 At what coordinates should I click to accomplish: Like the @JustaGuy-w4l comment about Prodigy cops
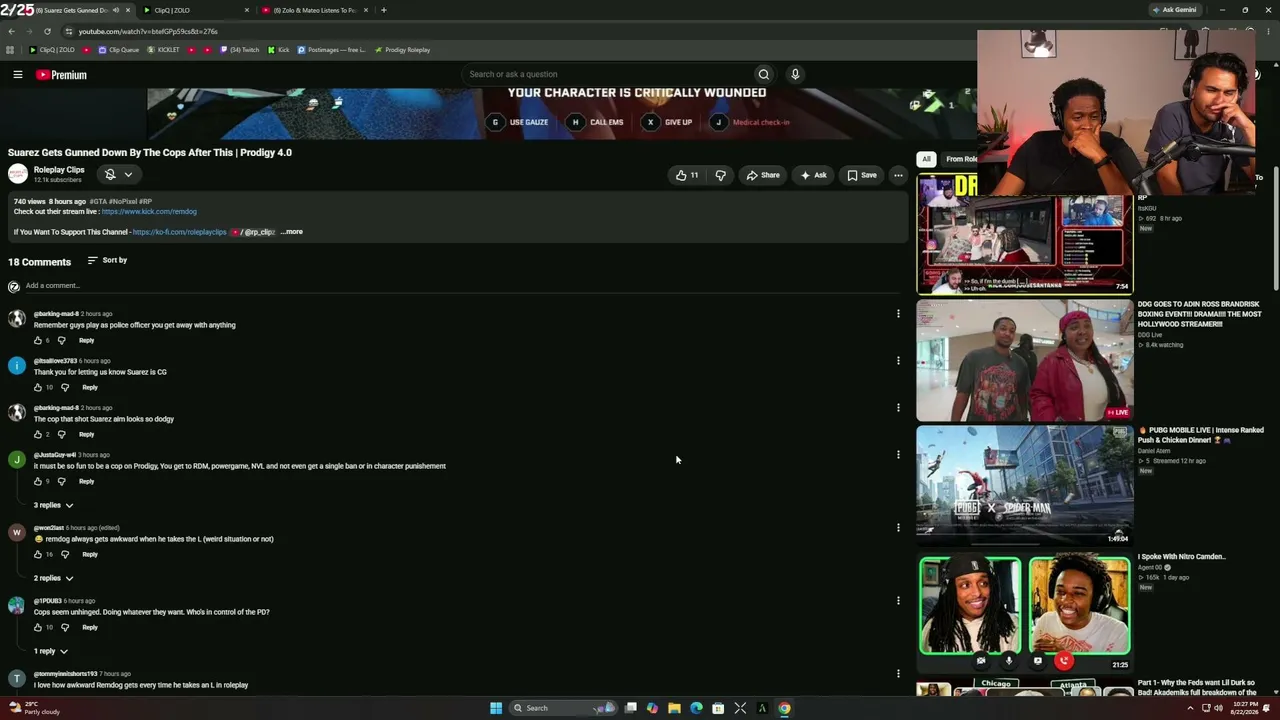coord(38,482)
